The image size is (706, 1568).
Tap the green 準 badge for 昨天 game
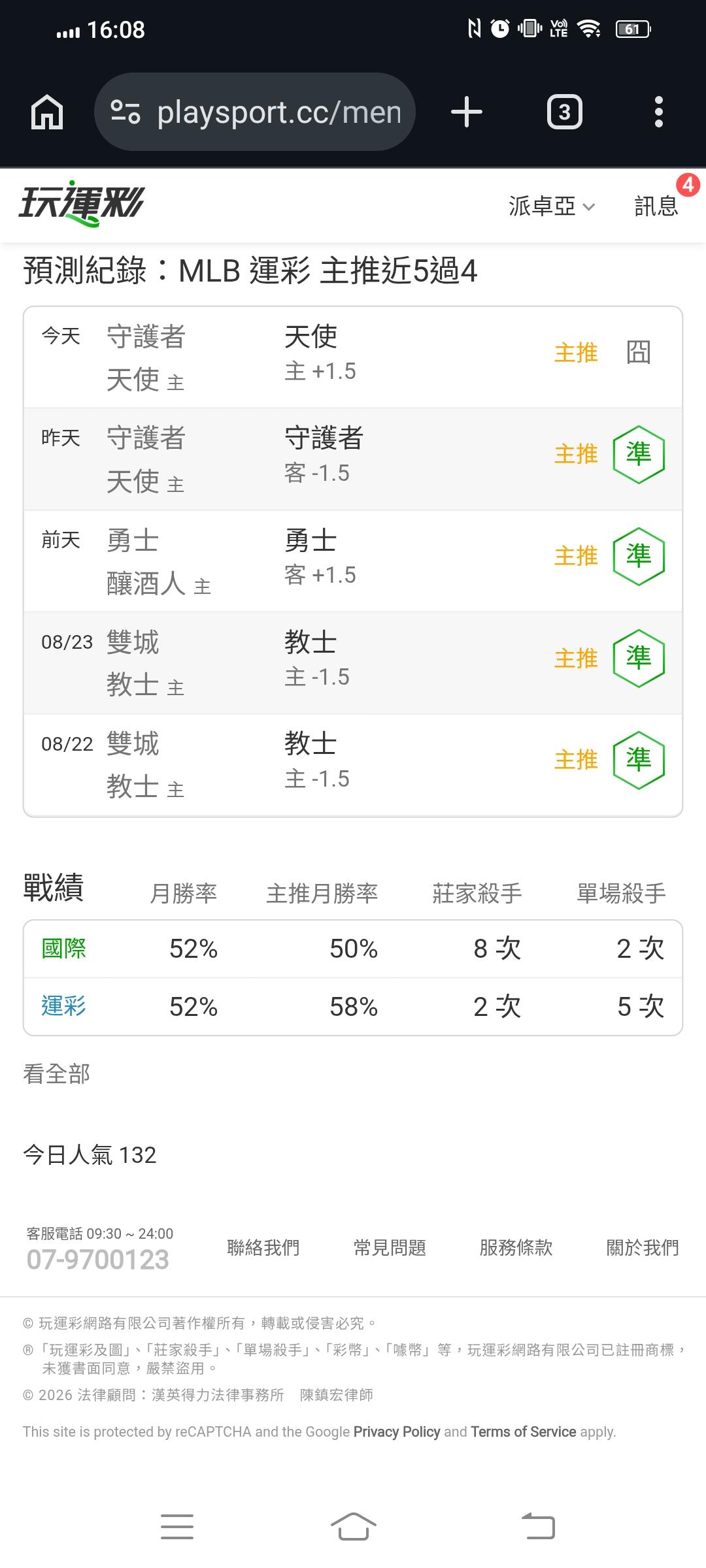point(639,454)
